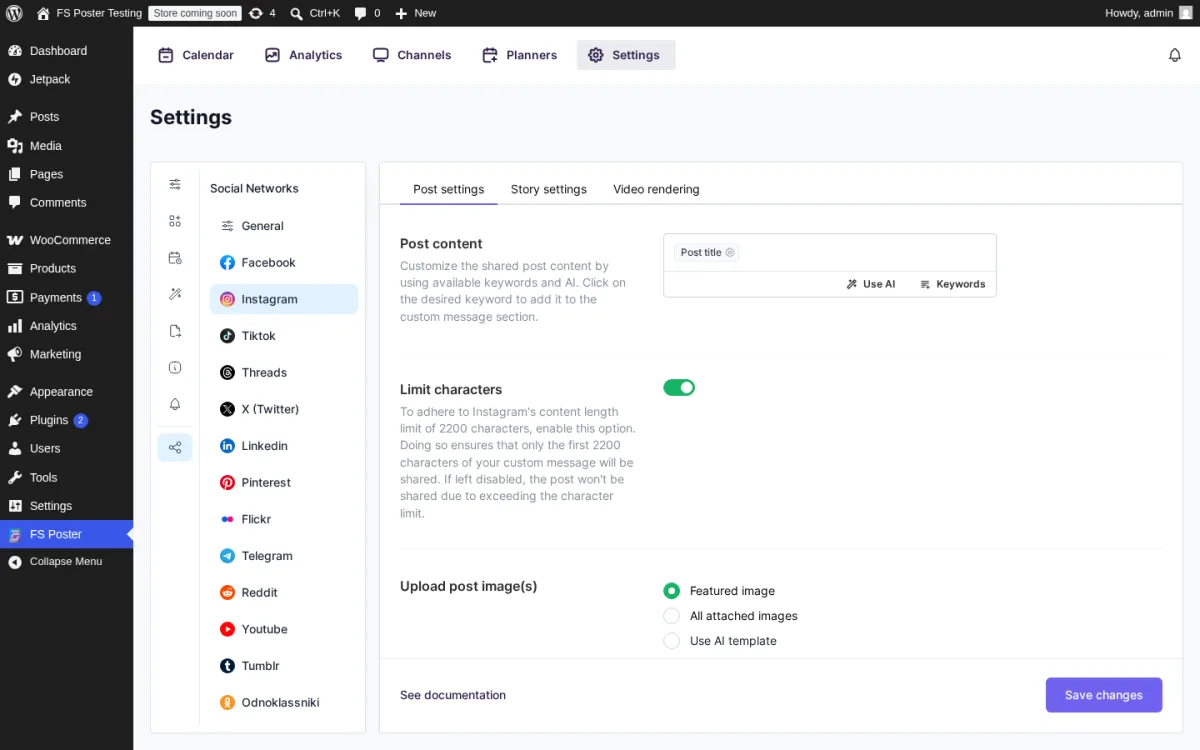This screenshot has width=1200, height=750.
Task: Select Odnoklassniki network settings
Action: 284,702
